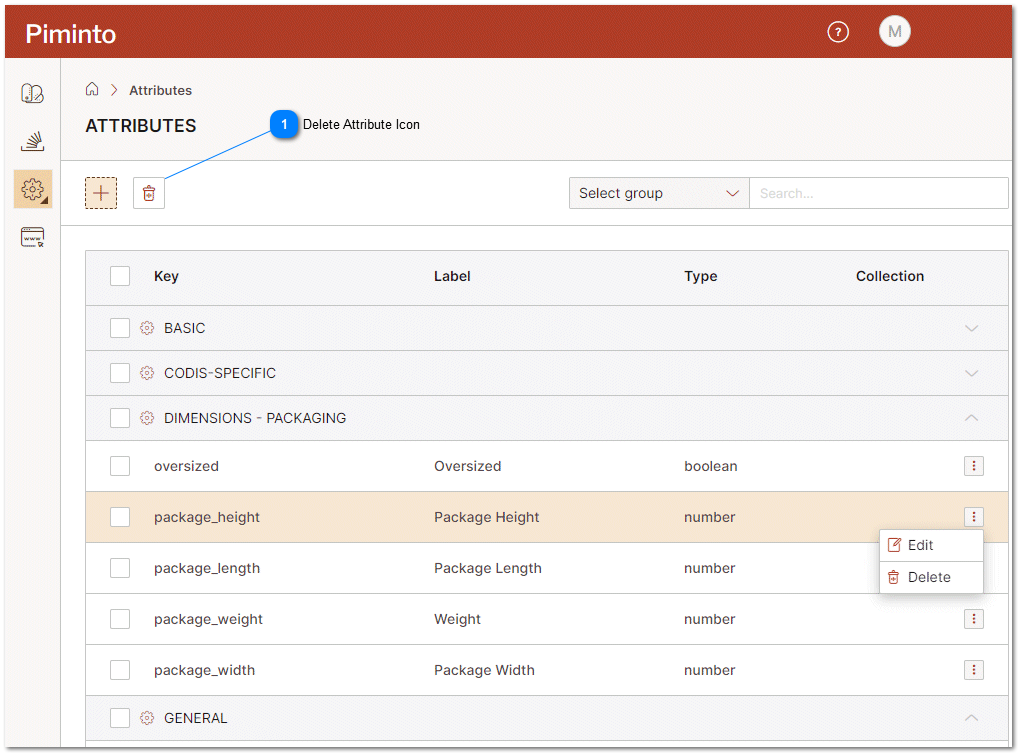Viewport: 1021px width, 756px height.
Task: Open the kebab menu for oversized row
Action: click(x=973, y=466)
